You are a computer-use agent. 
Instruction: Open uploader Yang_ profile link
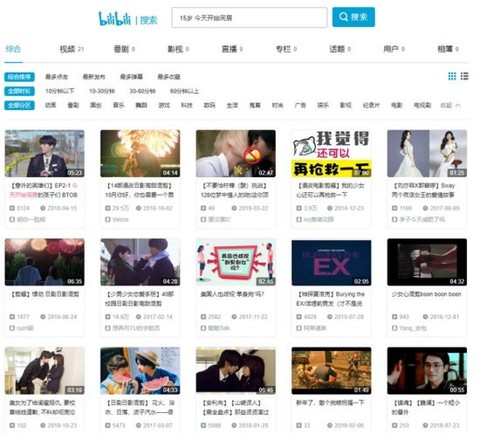(413, 328)
